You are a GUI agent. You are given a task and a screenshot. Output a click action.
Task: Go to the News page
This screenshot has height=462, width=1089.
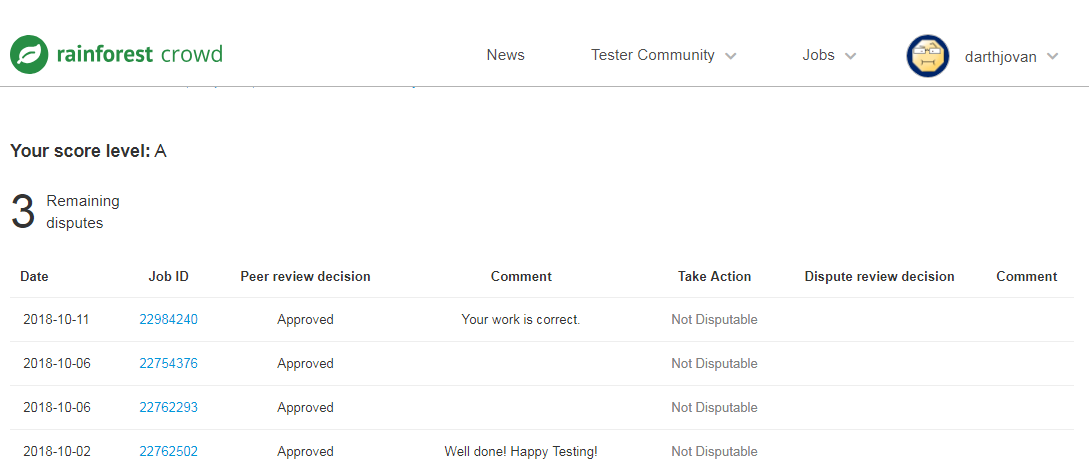pos(506,55)
